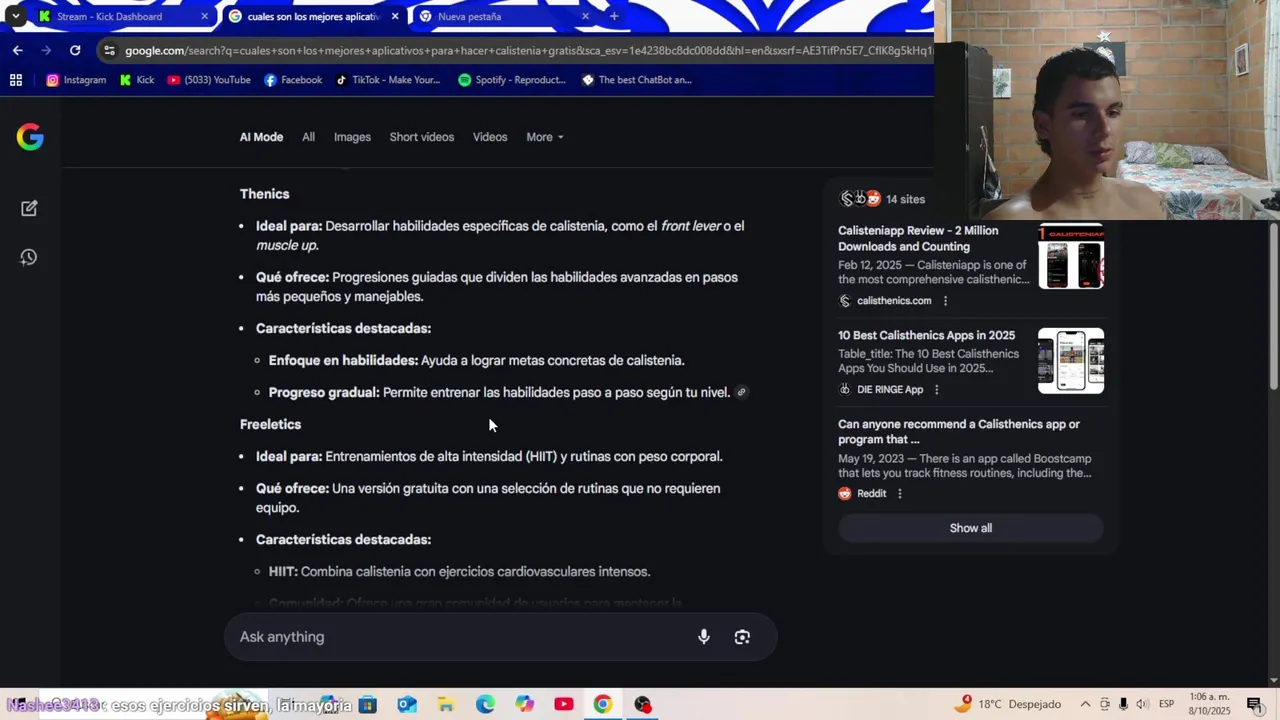Open File Explorer from the taskbar
1280x720 pixels.
tap(446, 705)
